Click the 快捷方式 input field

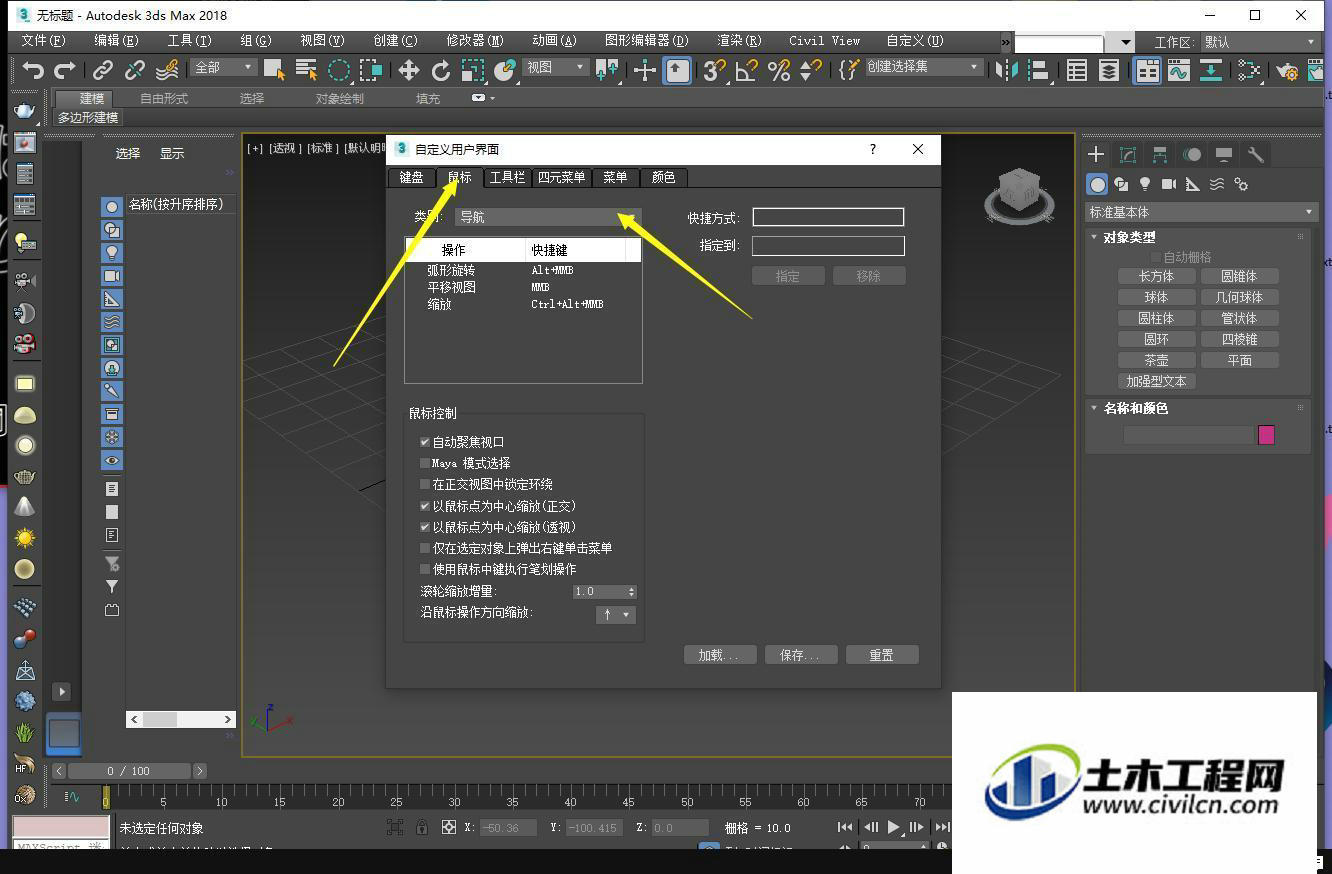click(x=828, y=217)
